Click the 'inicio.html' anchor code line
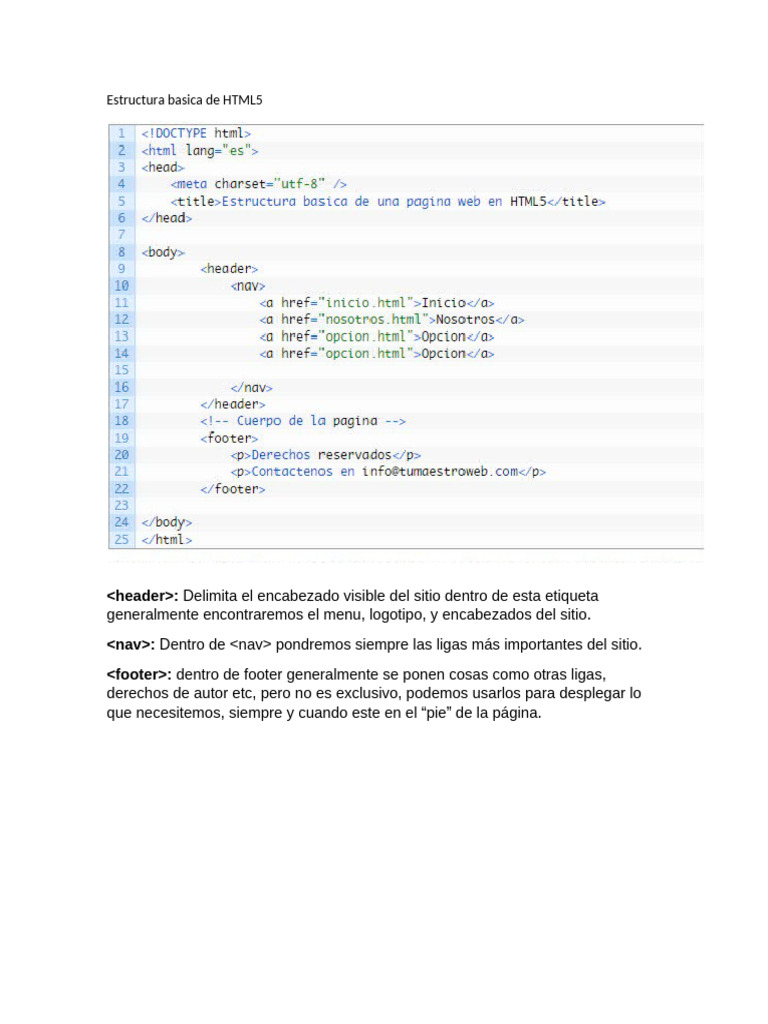The width and height of the screenshot is (768, 1024). 377,302
